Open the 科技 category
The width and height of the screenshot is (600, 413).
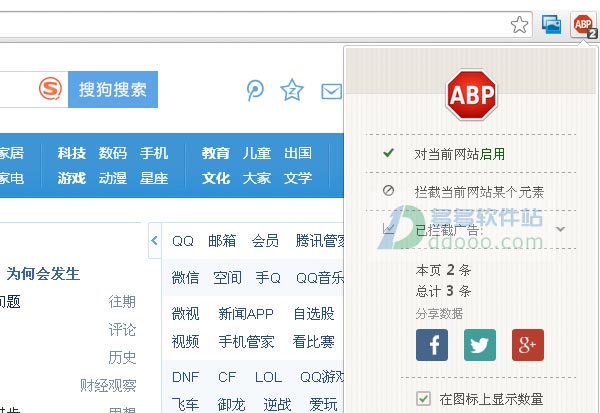tap(72, 153)
